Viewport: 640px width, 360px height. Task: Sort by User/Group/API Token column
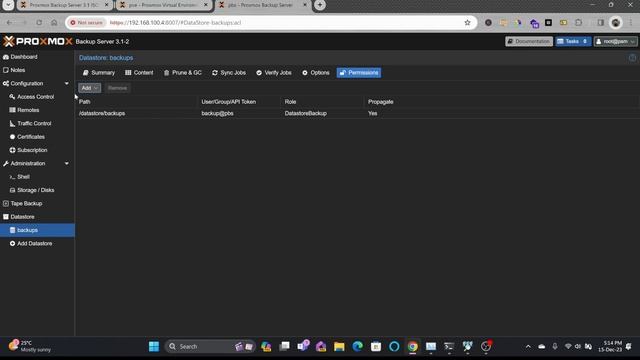240,102
